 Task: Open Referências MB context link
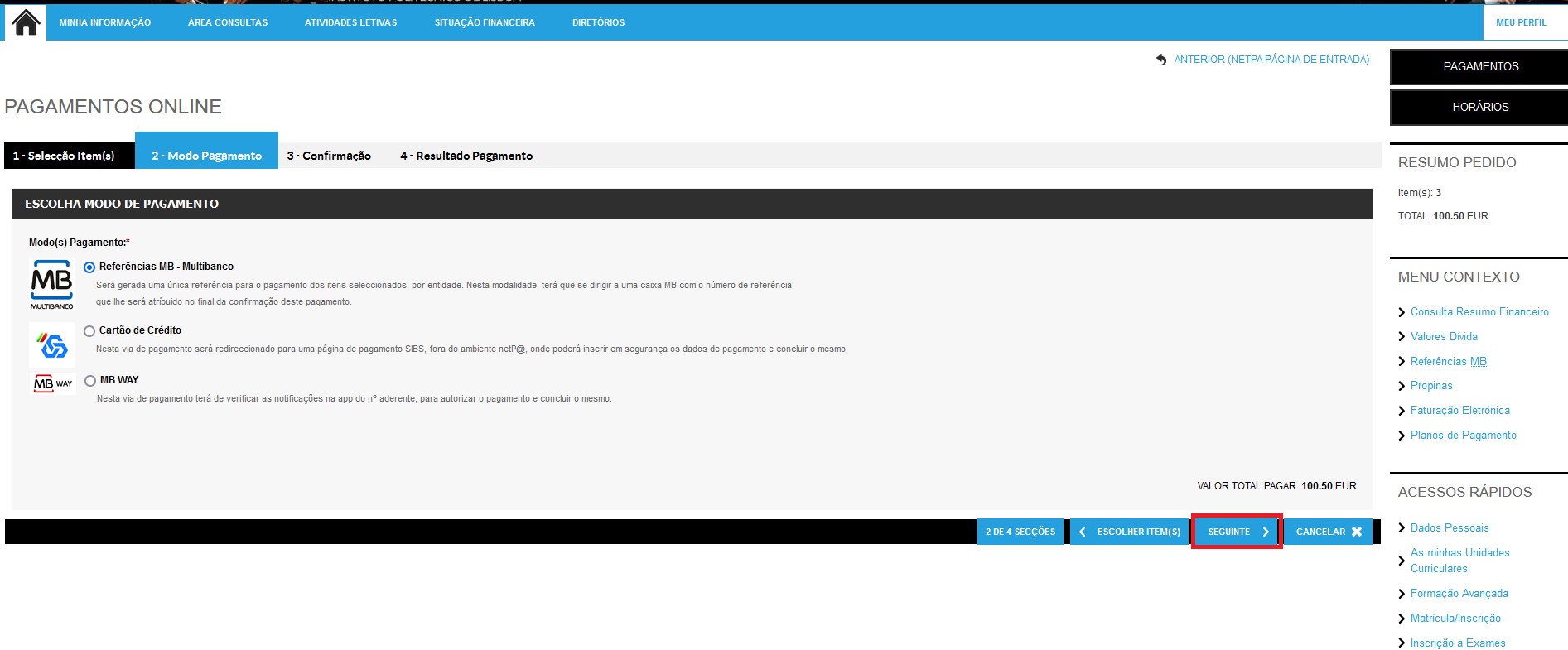[x=1449, y=362]
